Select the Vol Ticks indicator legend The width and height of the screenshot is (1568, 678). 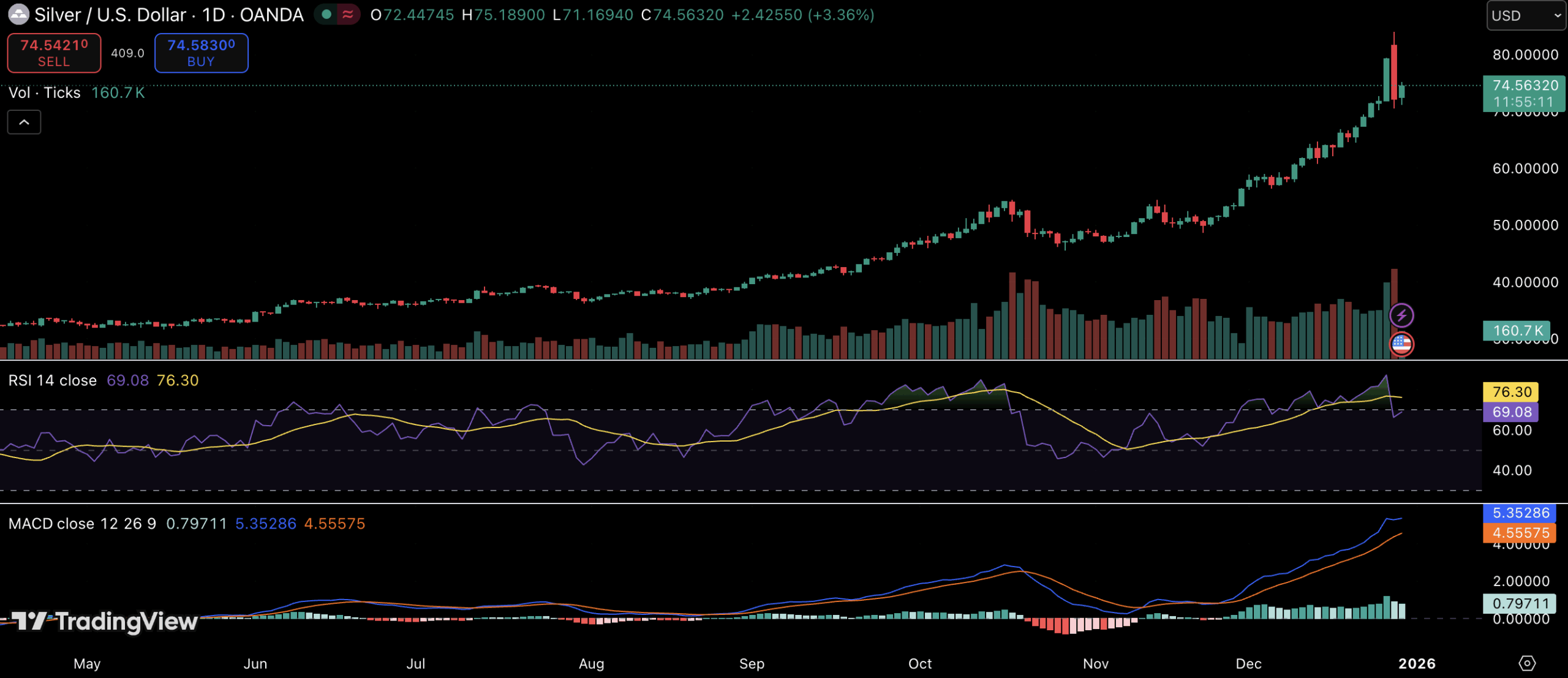(45, 92)
